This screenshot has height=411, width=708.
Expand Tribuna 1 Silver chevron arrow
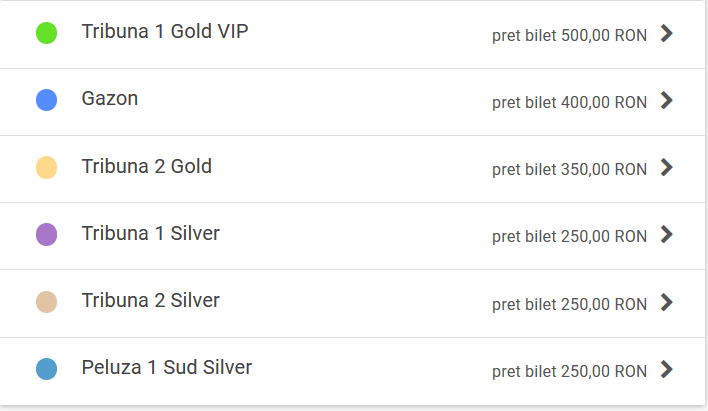668,235
